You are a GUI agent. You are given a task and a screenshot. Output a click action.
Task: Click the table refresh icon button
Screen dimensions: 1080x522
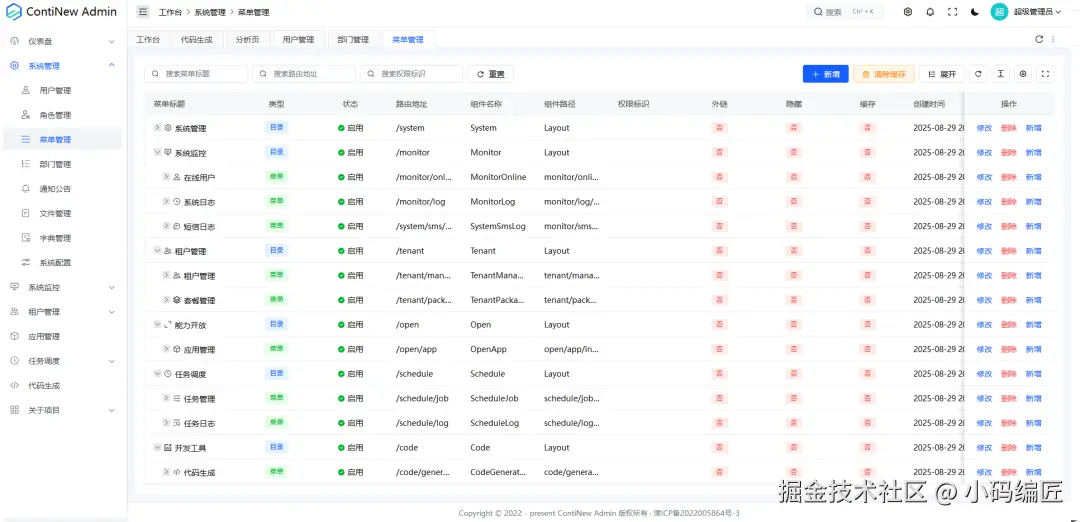(x=978, y=74)
